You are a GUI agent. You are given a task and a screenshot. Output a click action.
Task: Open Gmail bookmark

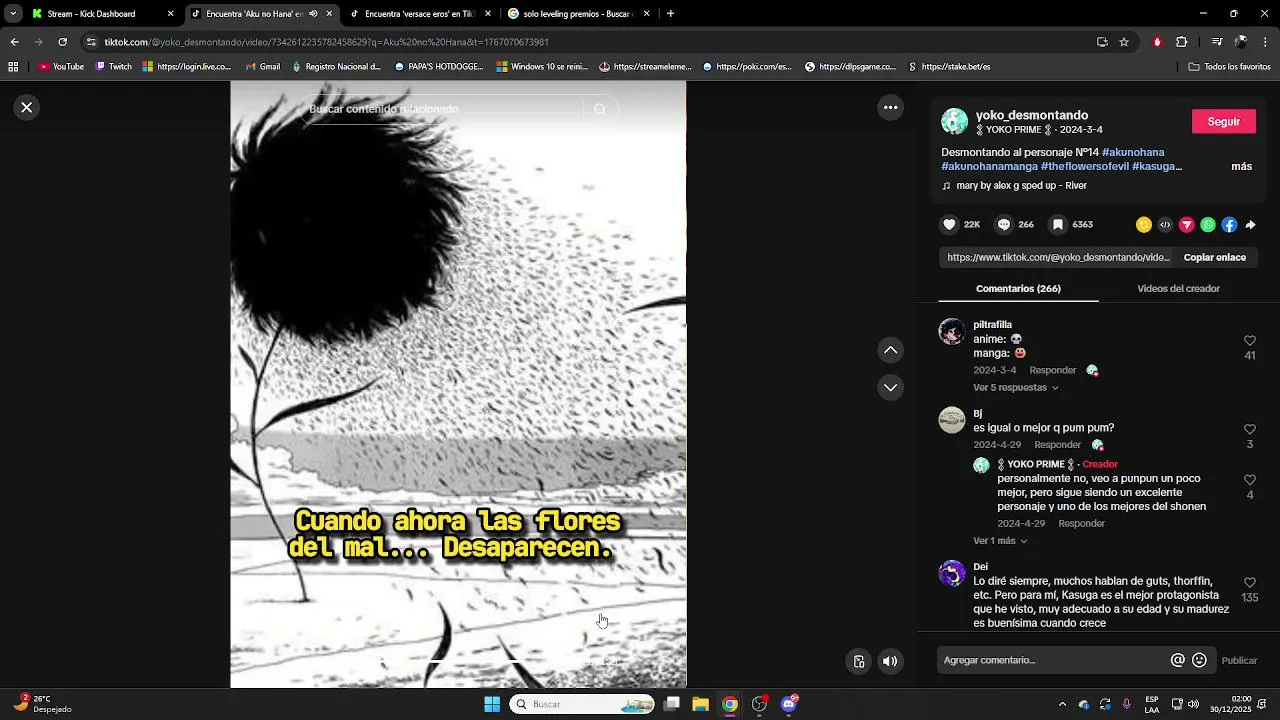(x=262, y=67)
